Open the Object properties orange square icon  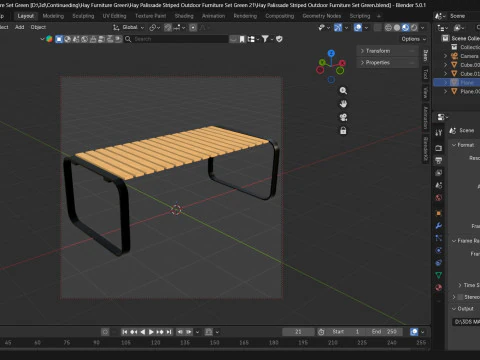point(439,213)
